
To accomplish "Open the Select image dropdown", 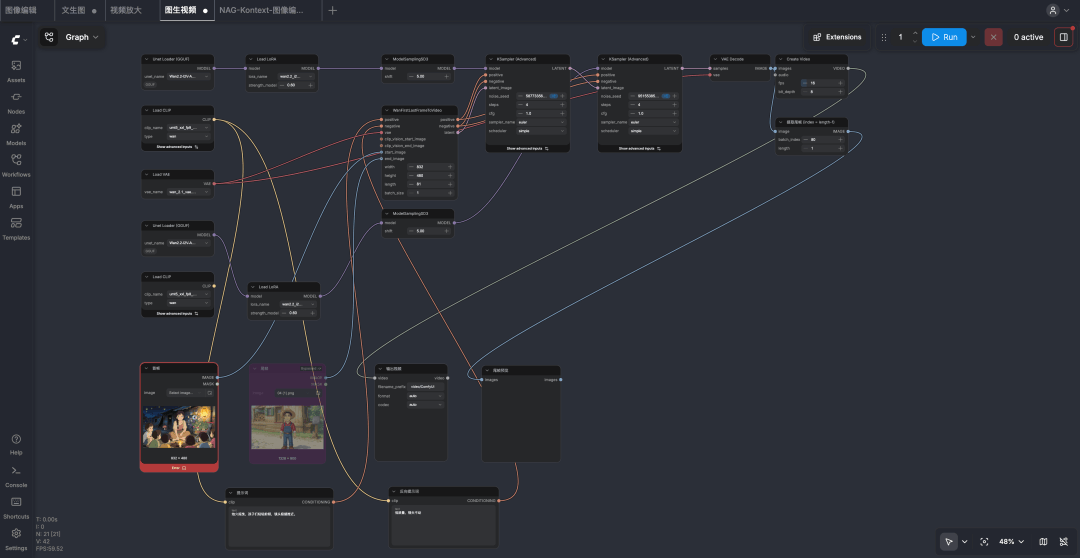I will click(185, 393).
